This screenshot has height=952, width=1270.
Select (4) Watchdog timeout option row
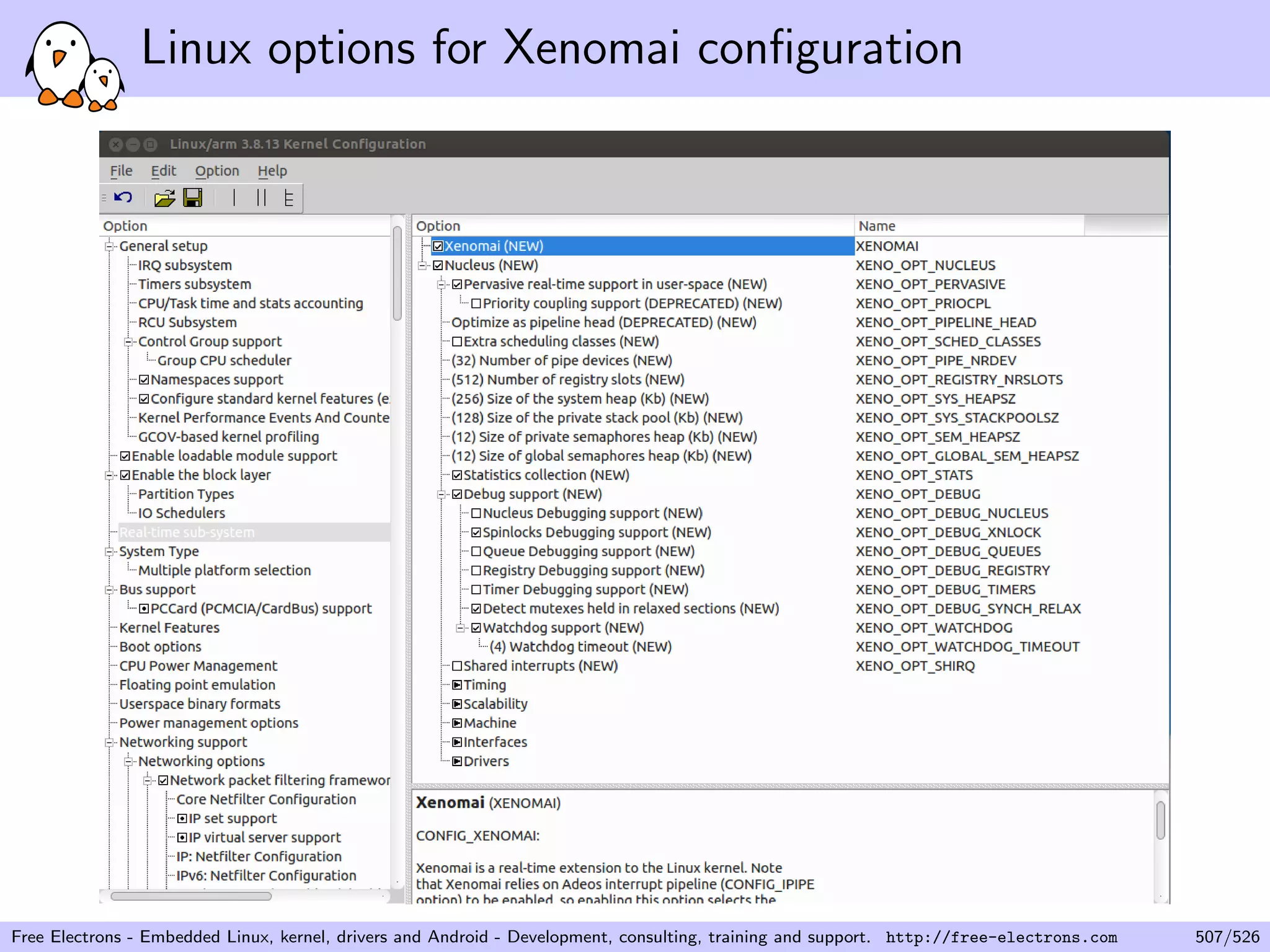click(x=580, y=647)
